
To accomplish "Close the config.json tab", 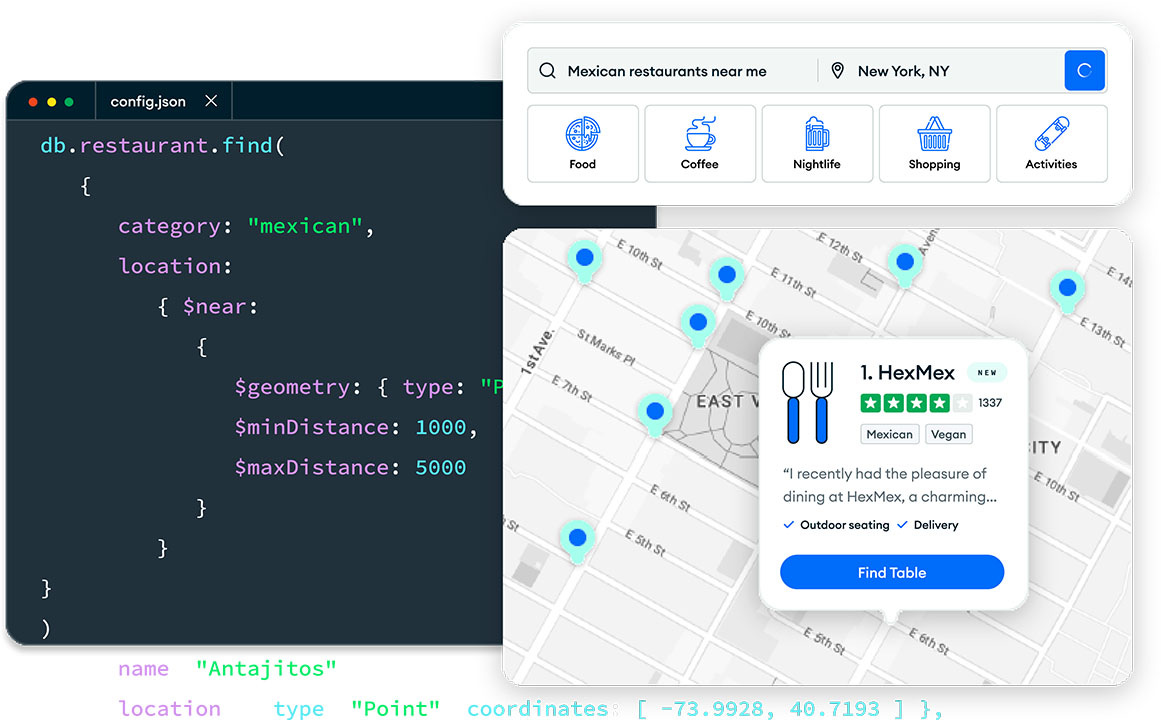I will tap(211, 101).
